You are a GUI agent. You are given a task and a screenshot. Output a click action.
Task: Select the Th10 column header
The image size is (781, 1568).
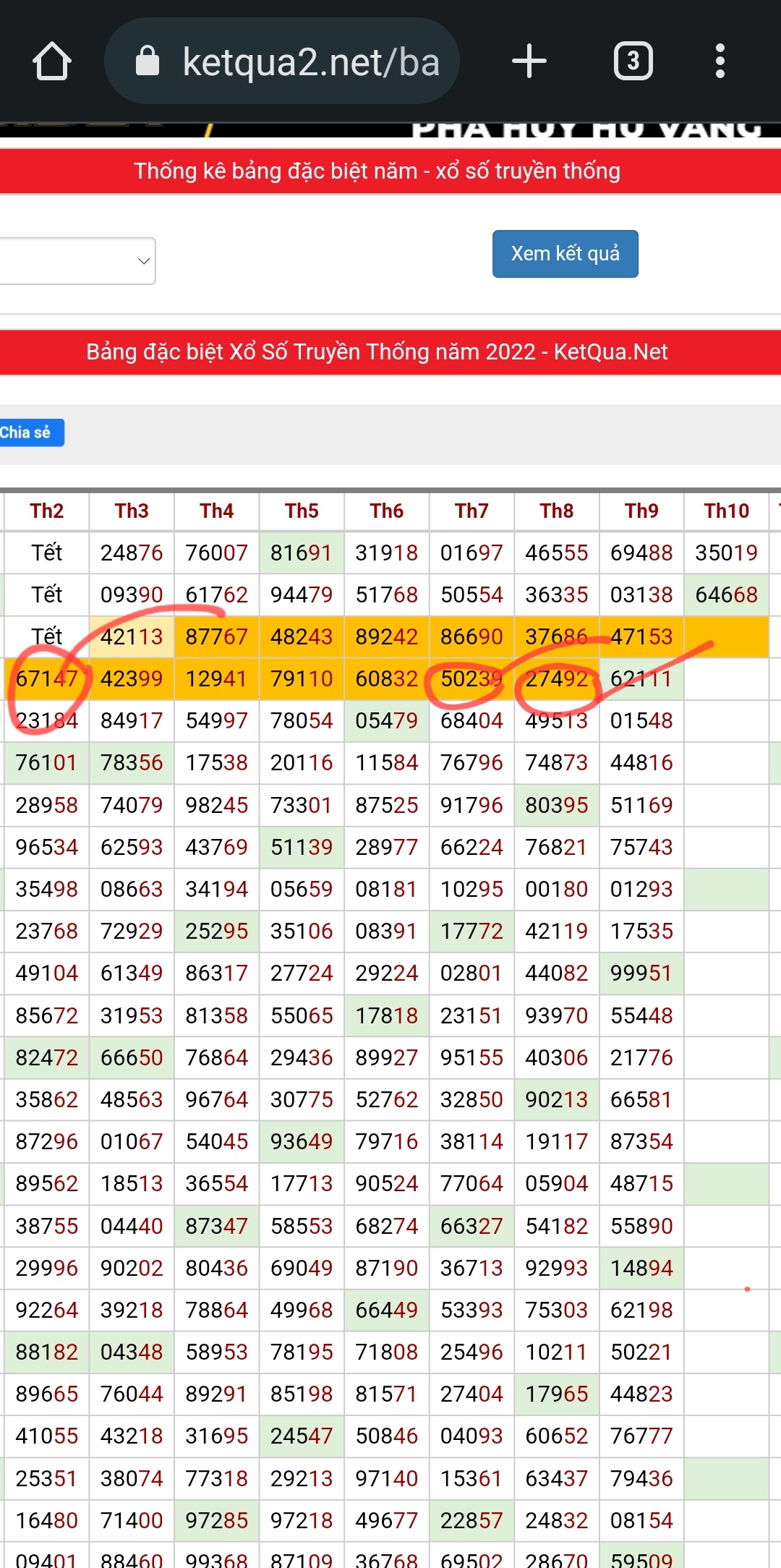[x=726, y=511]
